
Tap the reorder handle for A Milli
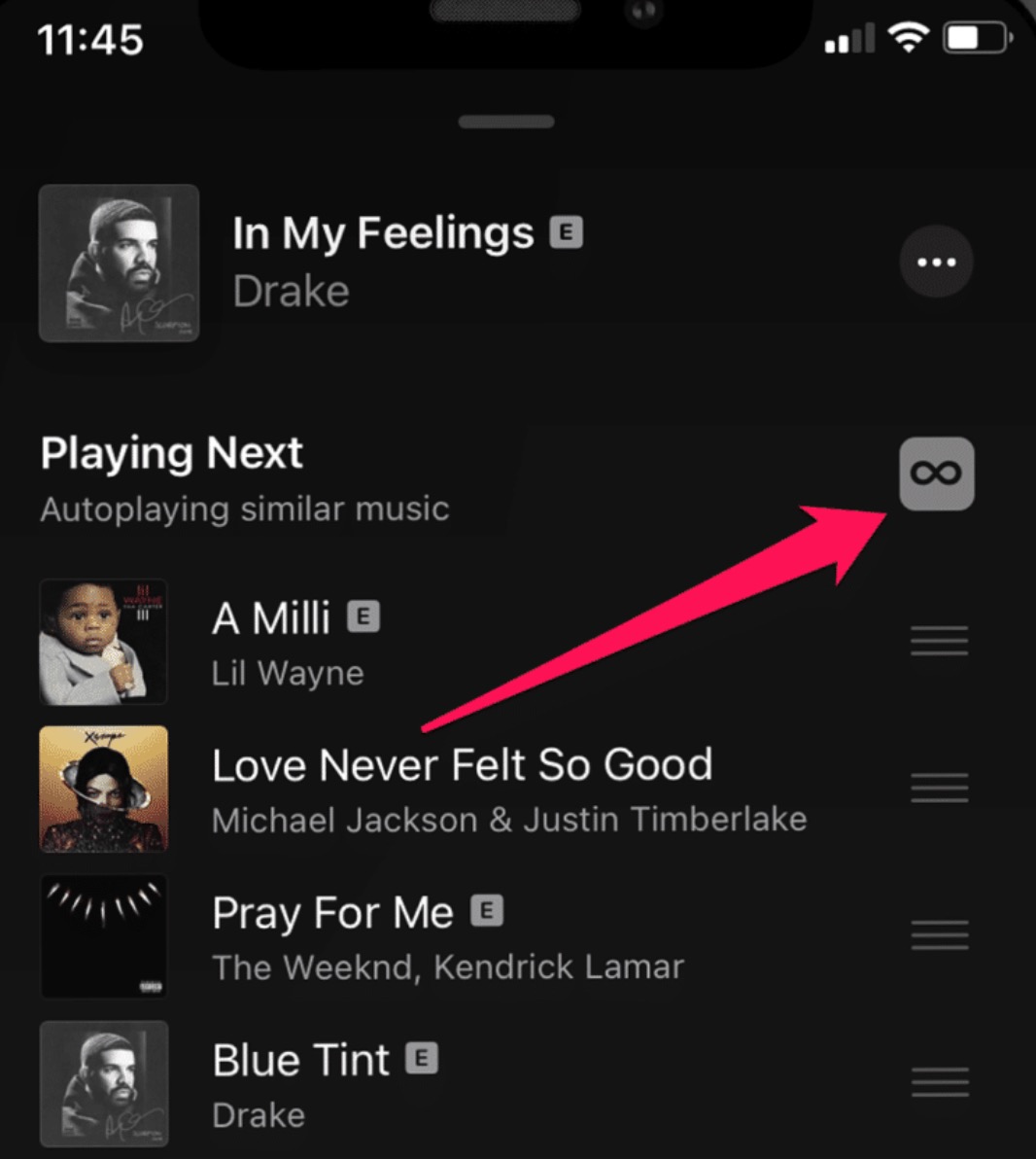coord(939,641)
